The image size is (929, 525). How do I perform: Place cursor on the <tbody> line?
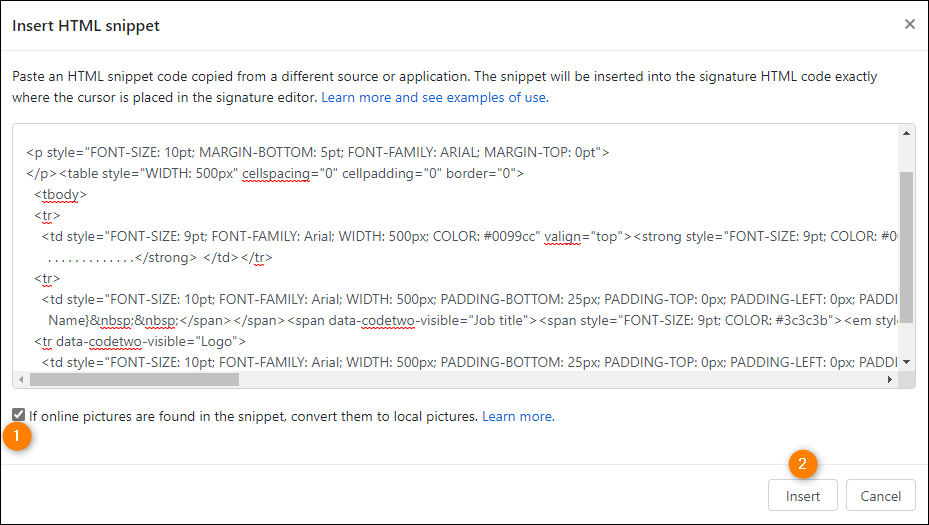point(60,194)
